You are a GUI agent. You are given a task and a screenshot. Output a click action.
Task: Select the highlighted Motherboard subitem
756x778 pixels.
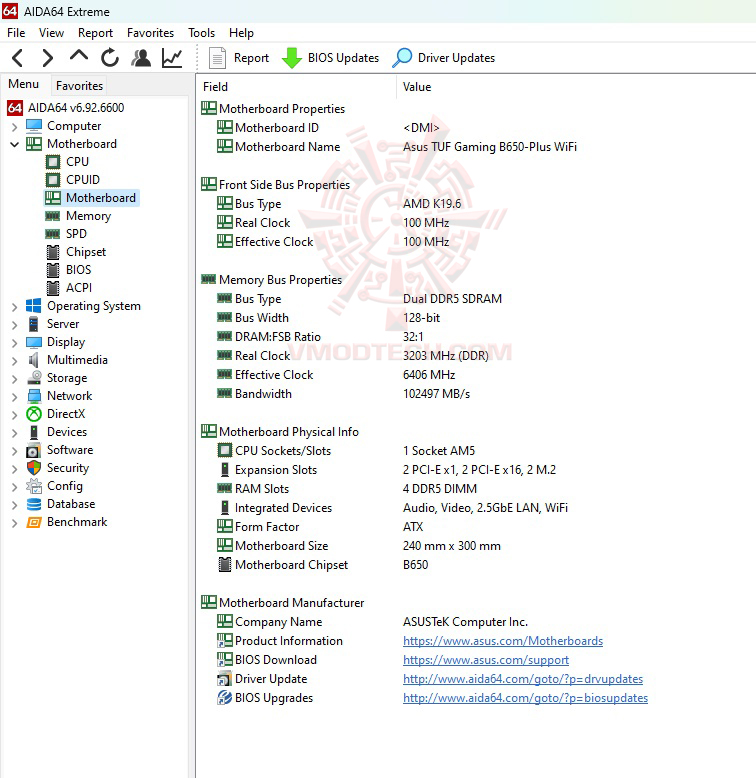pyautogui.click(x=92, y=198)
